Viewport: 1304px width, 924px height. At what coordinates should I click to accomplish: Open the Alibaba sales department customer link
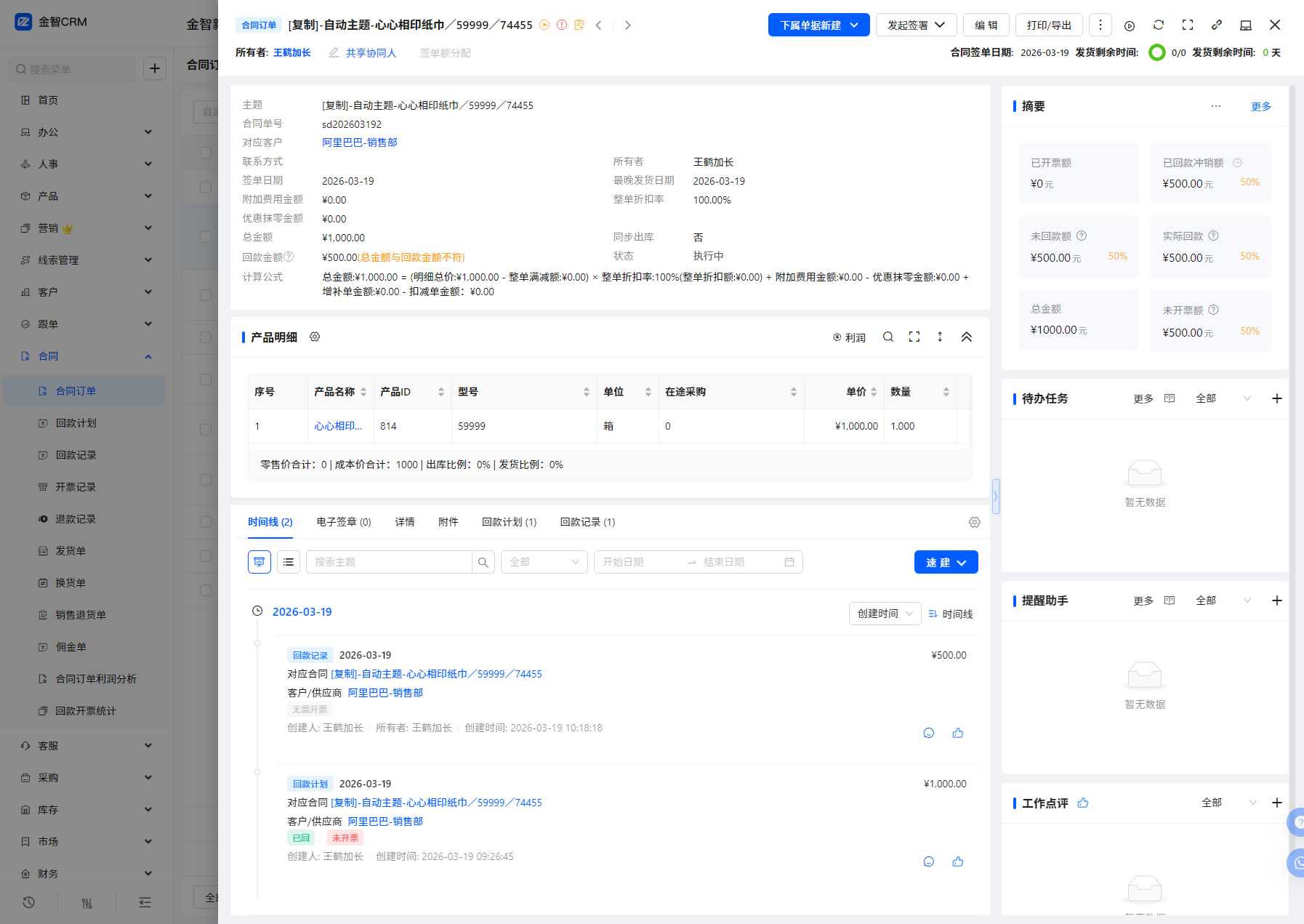click(360, 142)
